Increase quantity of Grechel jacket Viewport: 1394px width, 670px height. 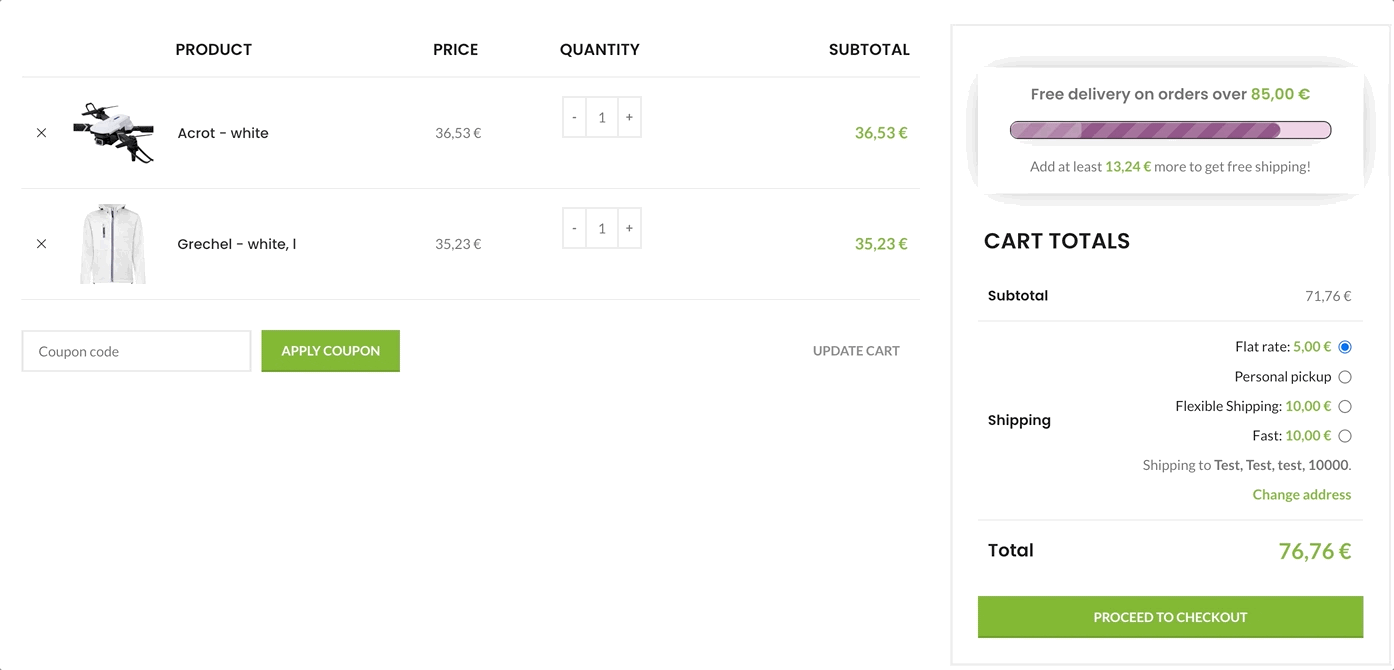tap(629, 228)
